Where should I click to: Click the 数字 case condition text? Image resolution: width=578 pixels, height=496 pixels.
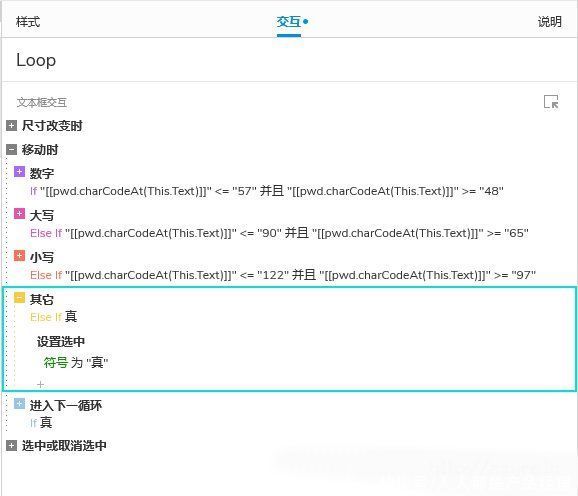coord(267,191)
